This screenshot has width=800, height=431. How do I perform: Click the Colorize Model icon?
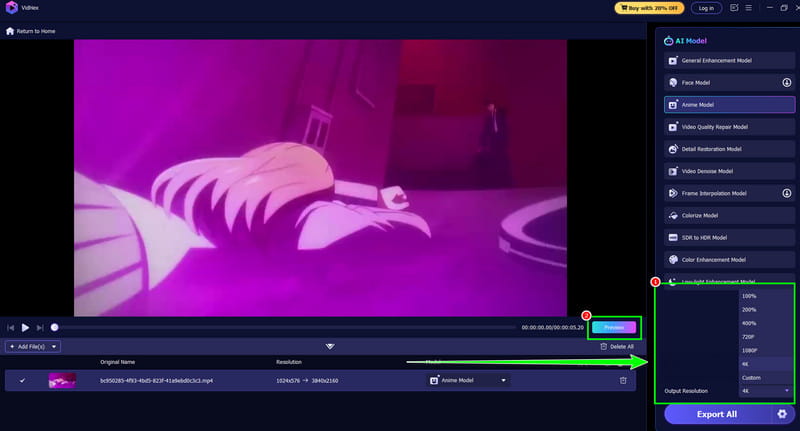[673, 216]
